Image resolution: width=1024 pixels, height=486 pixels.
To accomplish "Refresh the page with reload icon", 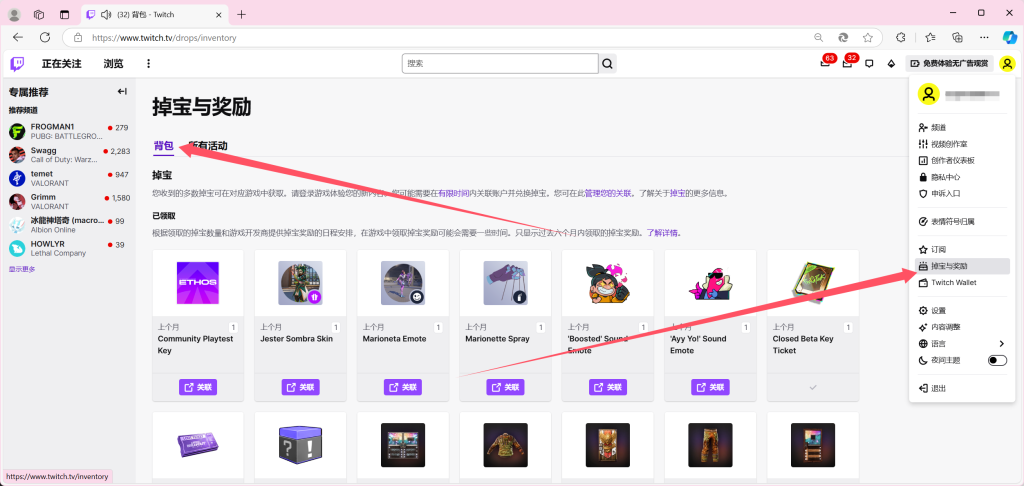I will [45, 37].
